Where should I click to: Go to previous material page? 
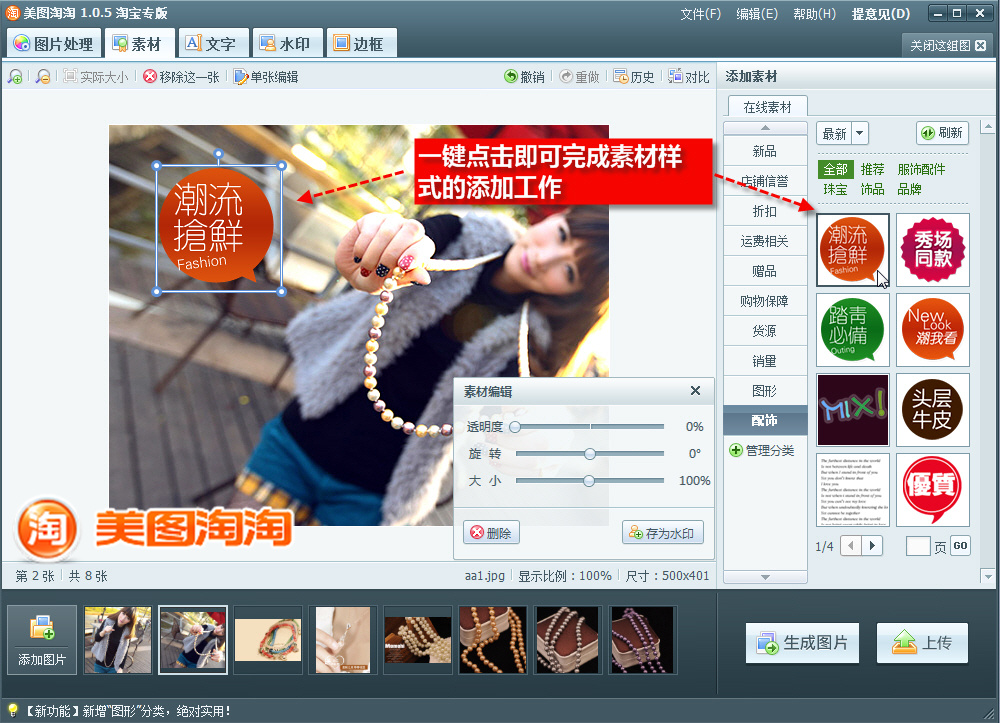coord(851,546)
